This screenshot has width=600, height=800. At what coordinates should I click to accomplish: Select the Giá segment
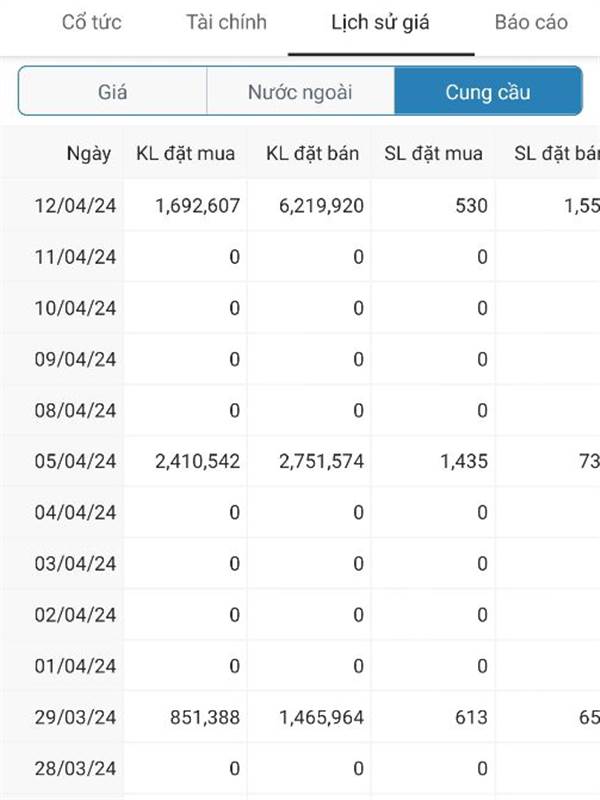coord(113,91)
